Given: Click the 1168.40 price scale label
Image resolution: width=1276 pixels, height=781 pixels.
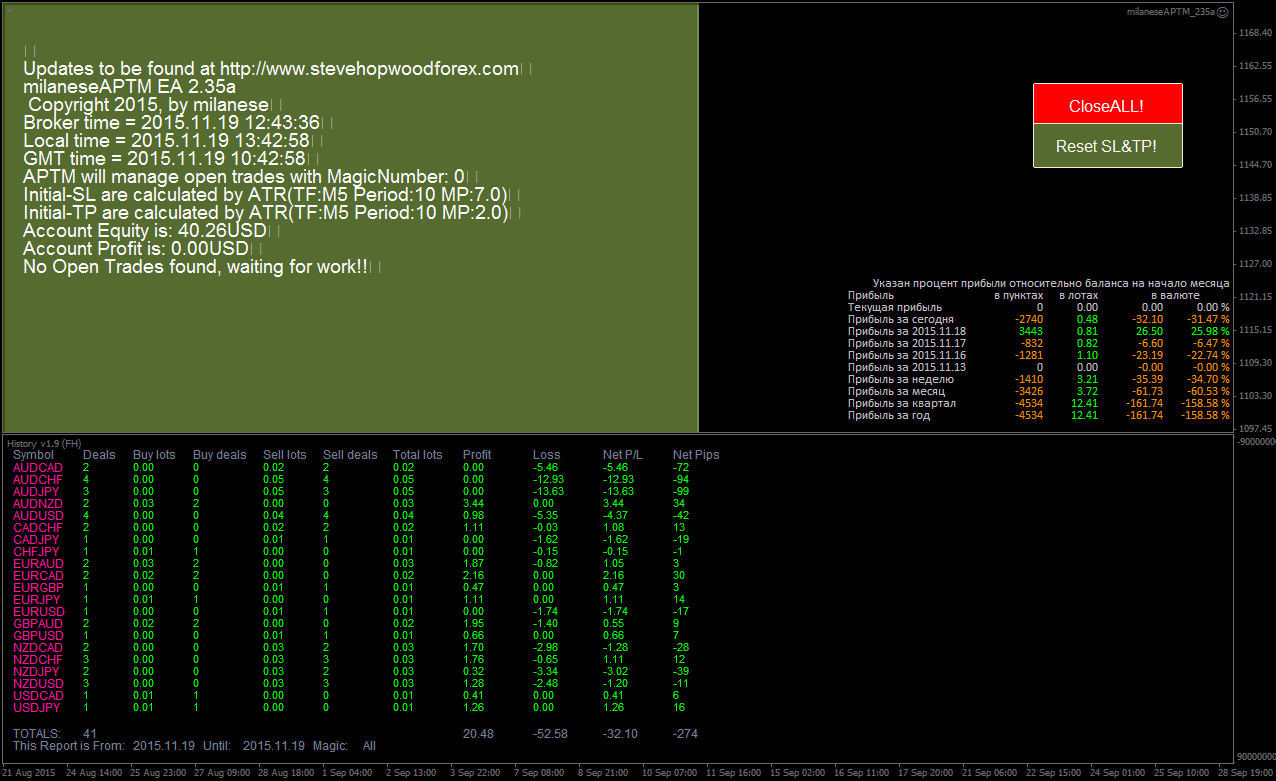Looking at the screenshot, I should coord(1254,33).
